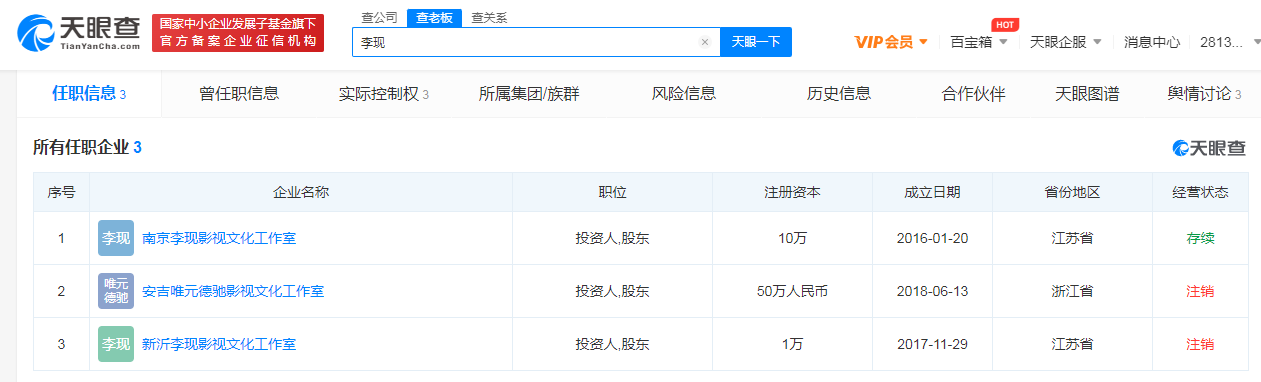The width and height of the screenshot is (1261, 382).
Task: Open the 实际控制权 tab
Action: (x=383, y=94)
